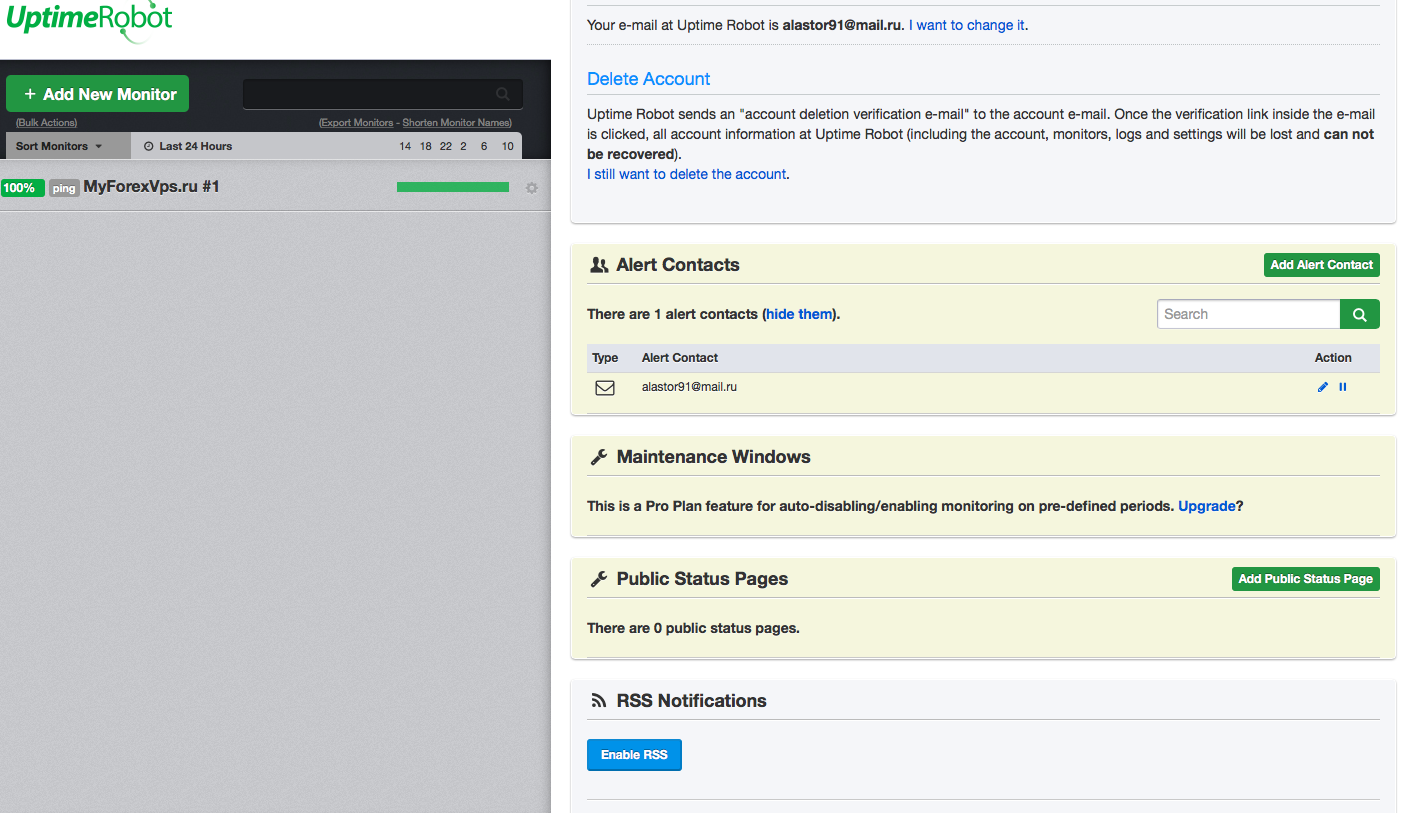Image resolution: width=1424 pixels, height=813 pixels.
Task: Select the Last 24 Hours tab
Action: (188, 146)
